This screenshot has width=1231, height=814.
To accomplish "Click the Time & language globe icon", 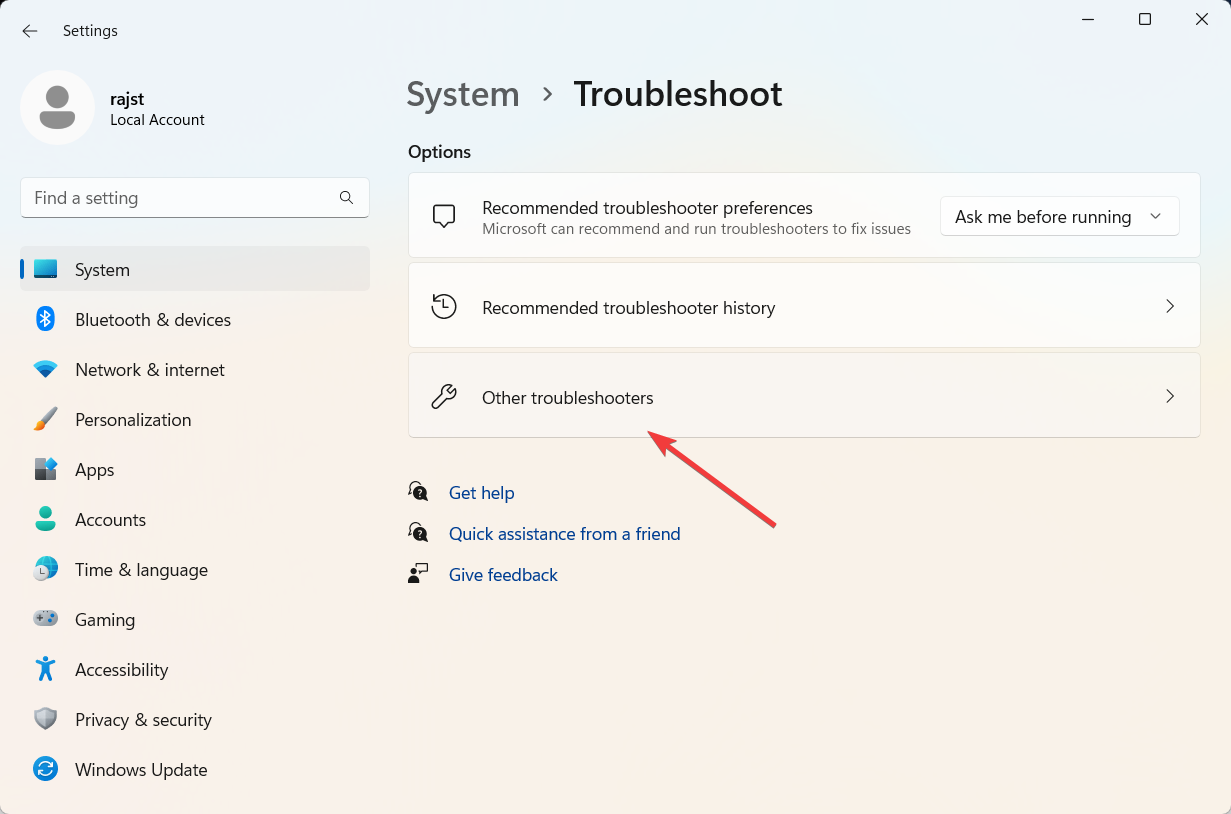I will [46, 569].
